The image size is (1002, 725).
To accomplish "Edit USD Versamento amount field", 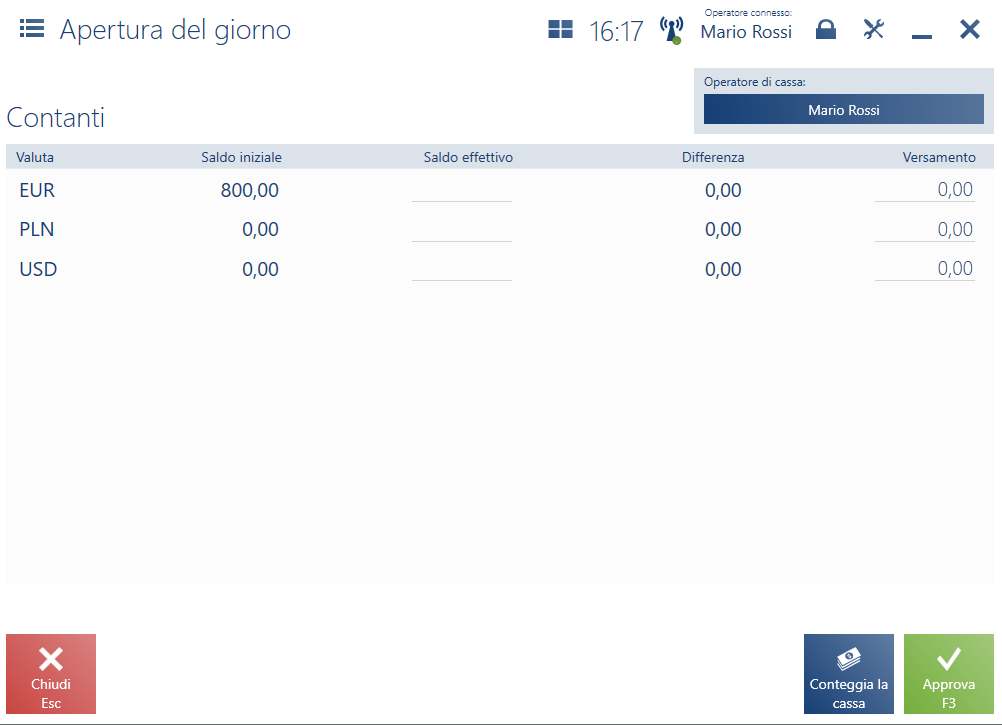I will (925, 269).
